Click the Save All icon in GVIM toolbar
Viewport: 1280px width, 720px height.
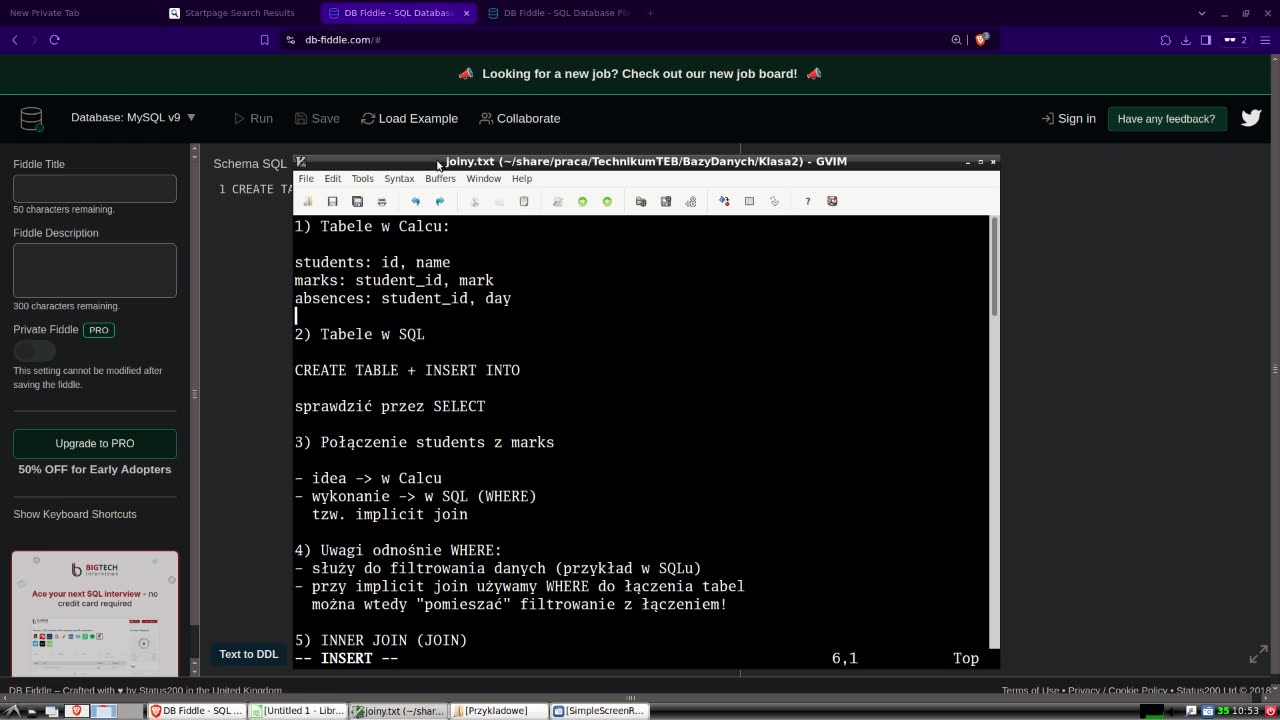[357, 201]
